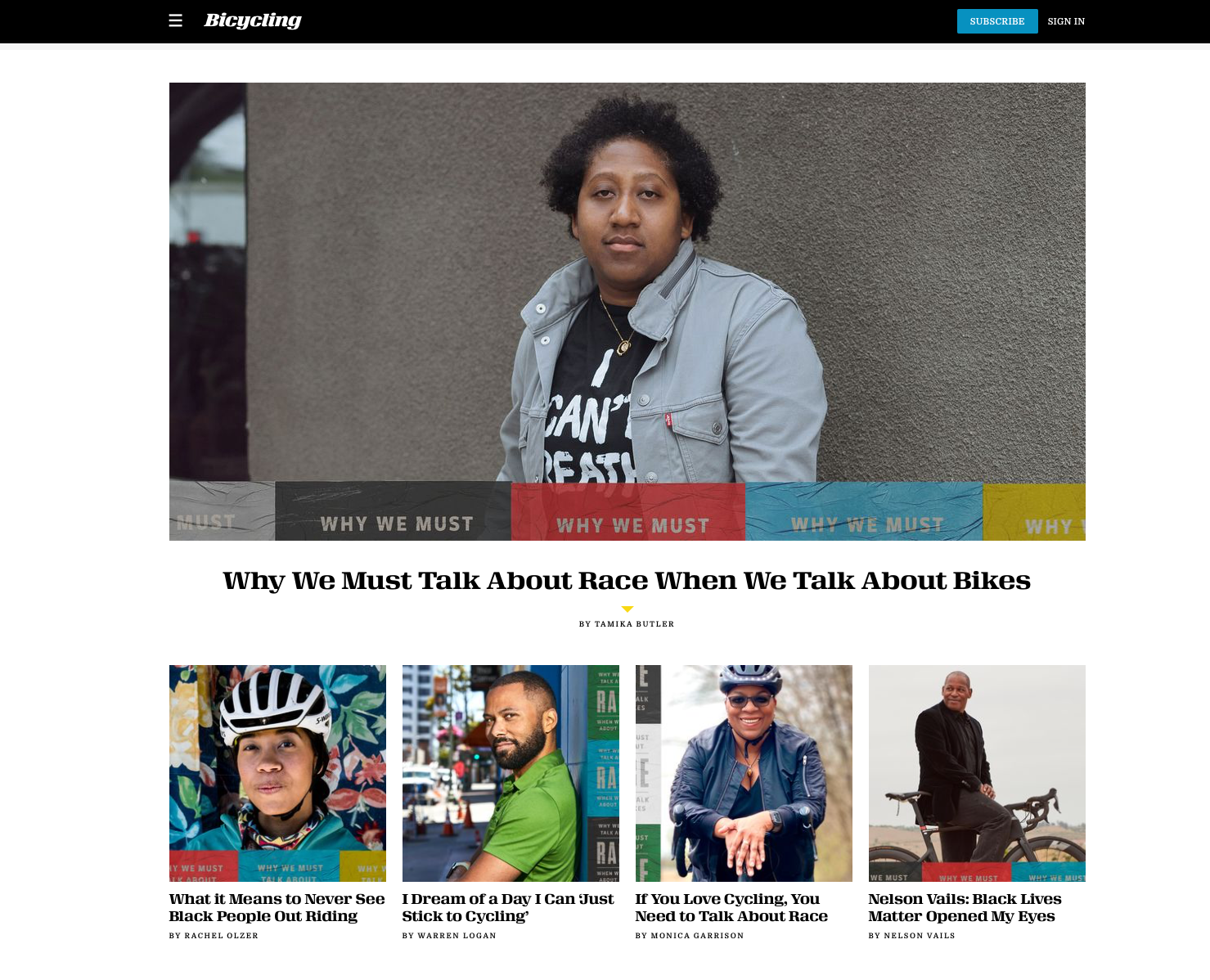Click the By Monica Garrison byline
The width and height of the screenshot is (1210, 980).
coord(690,936)
